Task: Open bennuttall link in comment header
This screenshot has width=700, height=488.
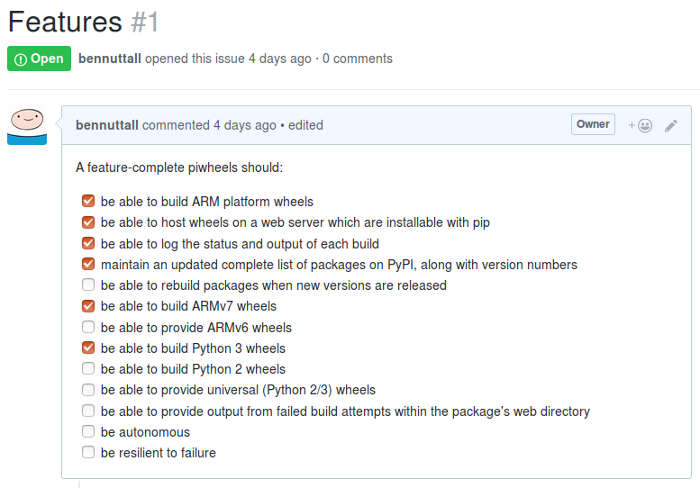Action: pos(107,126)
